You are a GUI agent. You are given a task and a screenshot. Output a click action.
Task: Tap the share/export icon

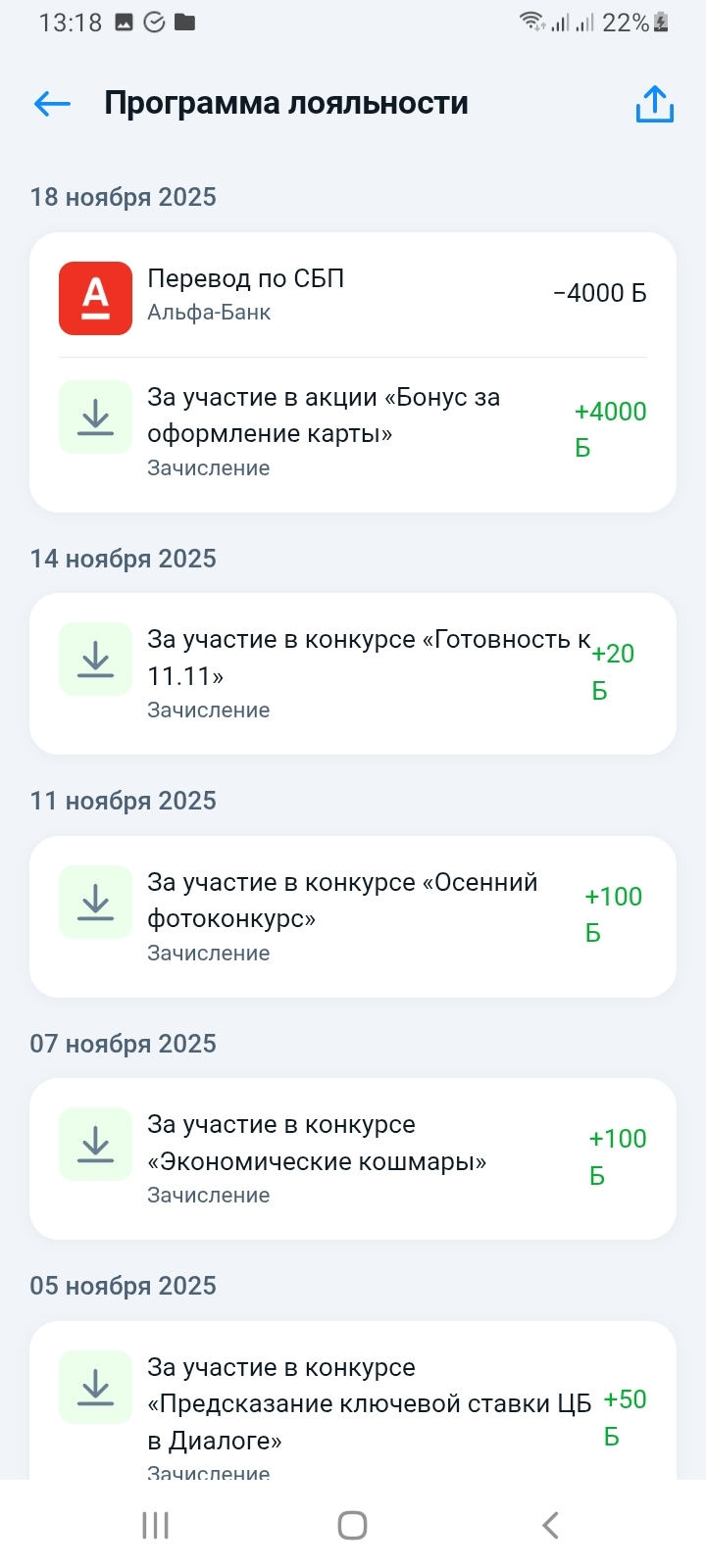[x=654, y=104]
